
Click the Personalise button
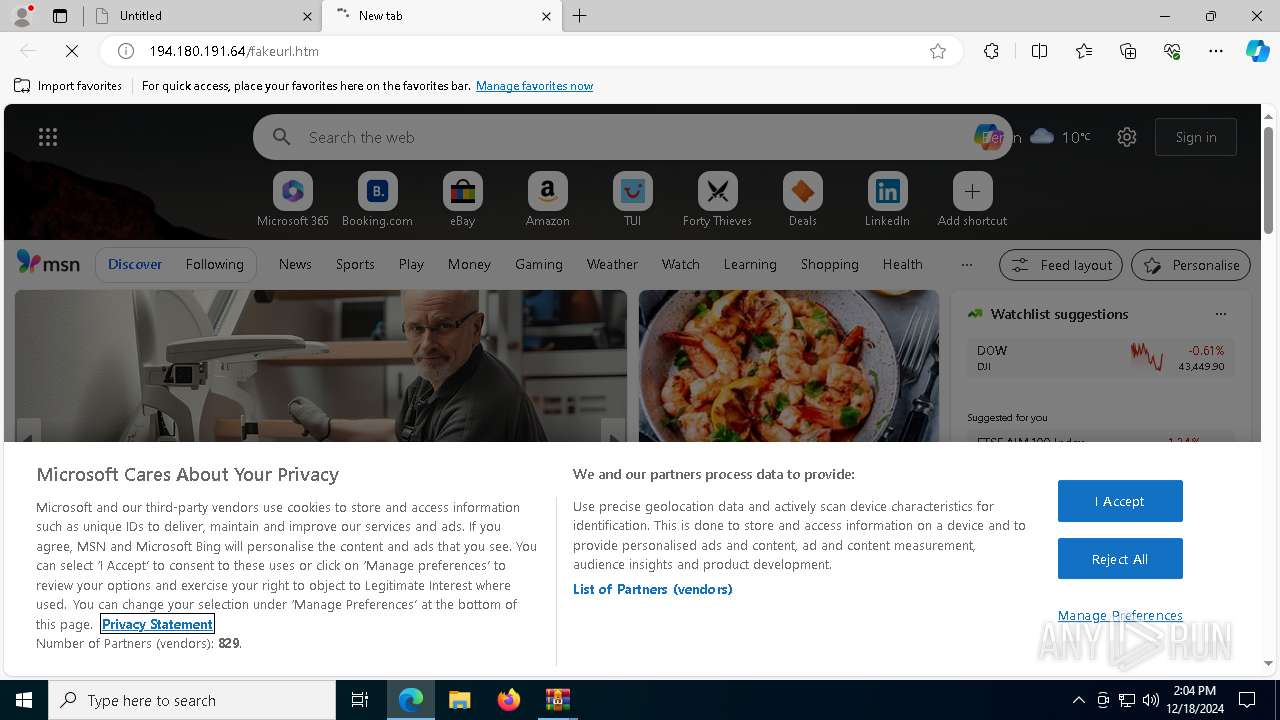point(1191,265)
